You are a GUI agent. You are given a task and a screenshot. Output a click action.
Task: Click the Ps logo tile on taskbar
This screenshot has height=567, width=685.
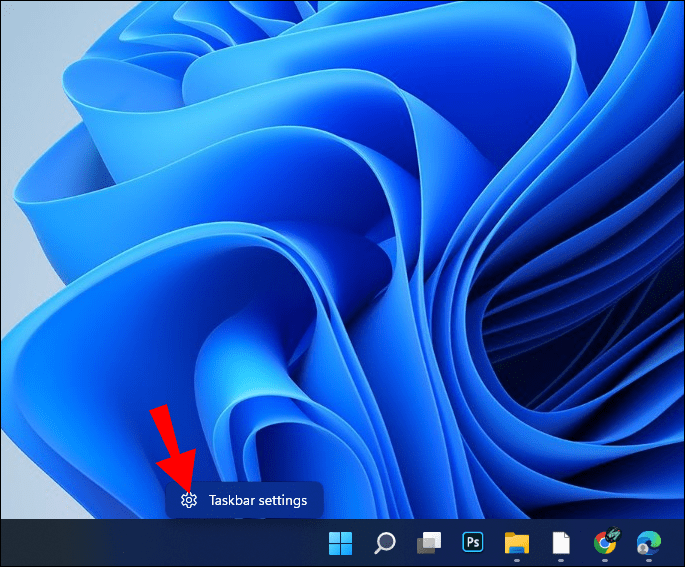click(x=472, y=543)
